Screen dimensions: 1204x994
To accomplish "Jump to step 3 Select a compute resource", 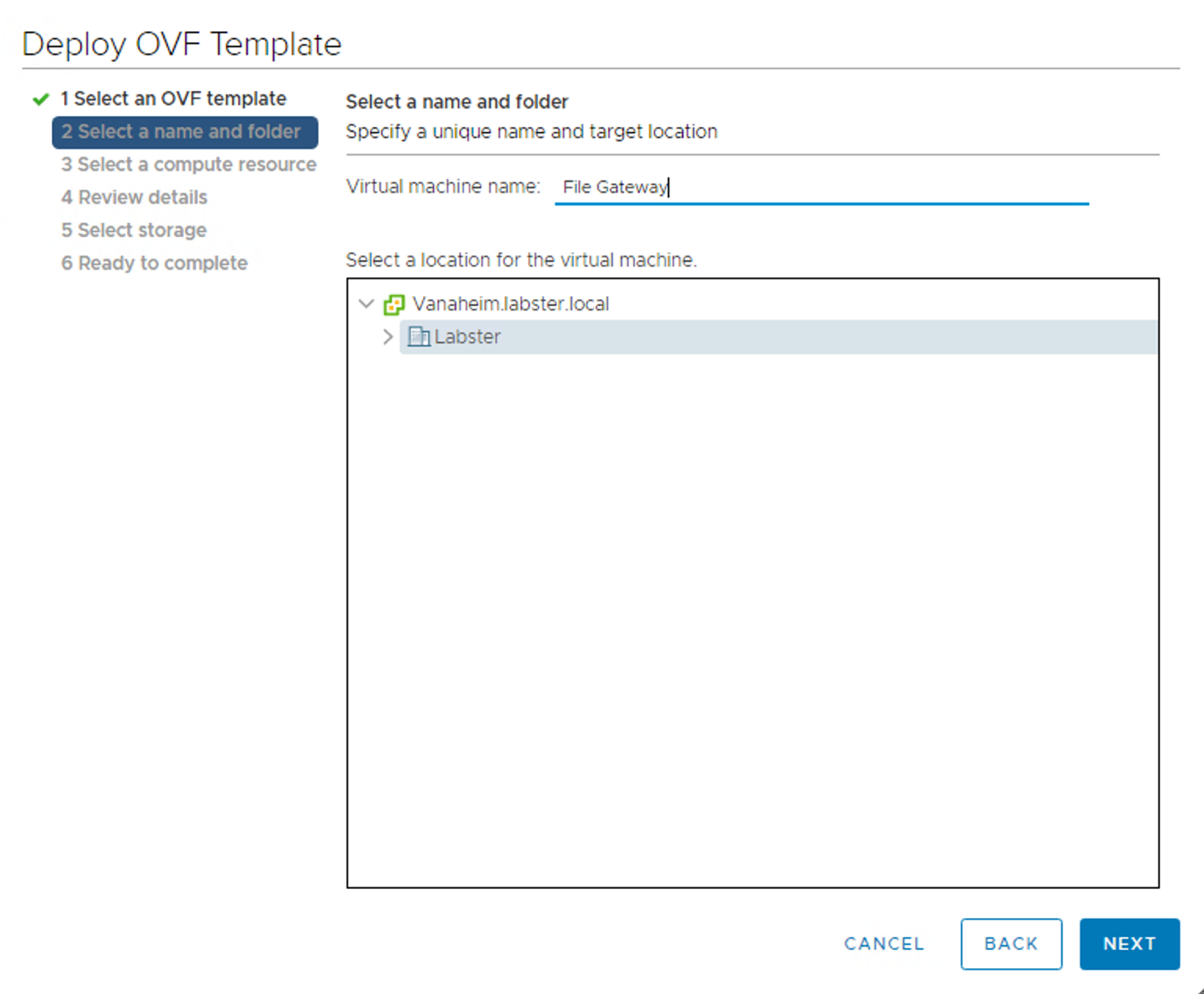I will pyautogui.click(x=188, y=164).
